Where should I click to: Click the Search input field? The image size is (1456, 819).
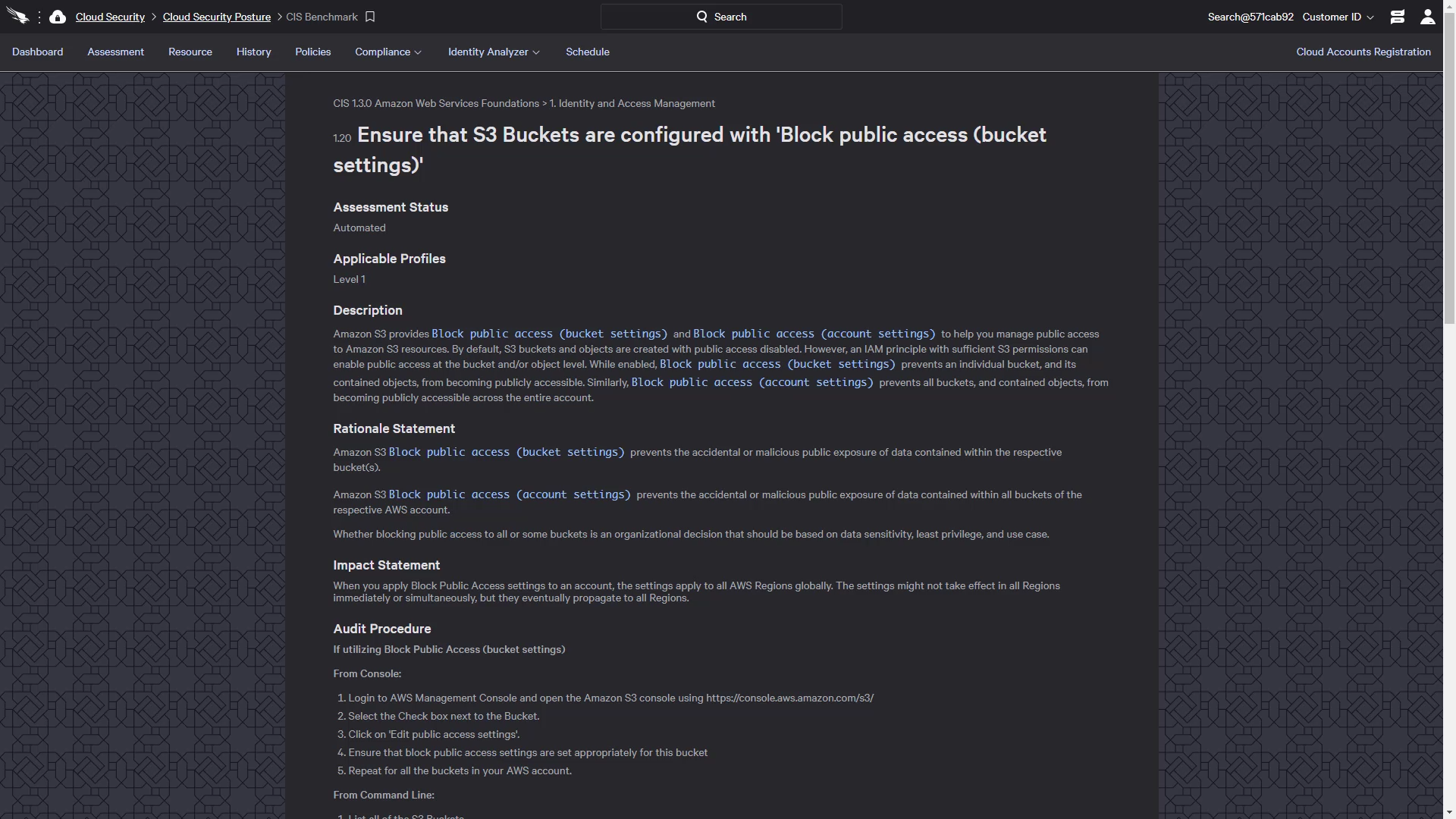721,17
